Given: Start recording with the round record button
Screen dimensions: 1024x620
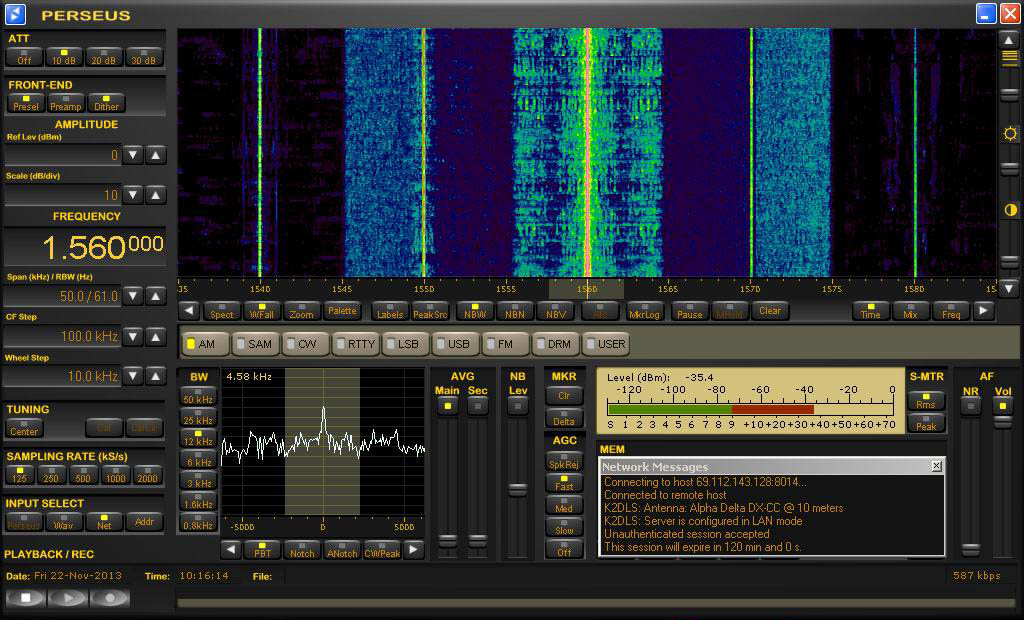Looking at the screenshot, I should click(x=110, y=598).
